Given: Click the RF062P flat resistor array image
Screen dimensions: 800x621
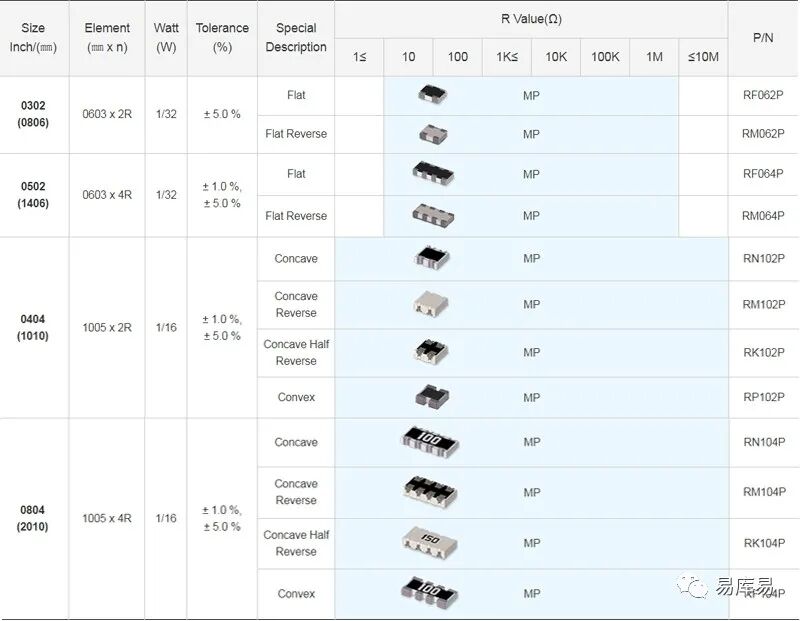Looking at the screenshot, I should [x=433, y=94].
